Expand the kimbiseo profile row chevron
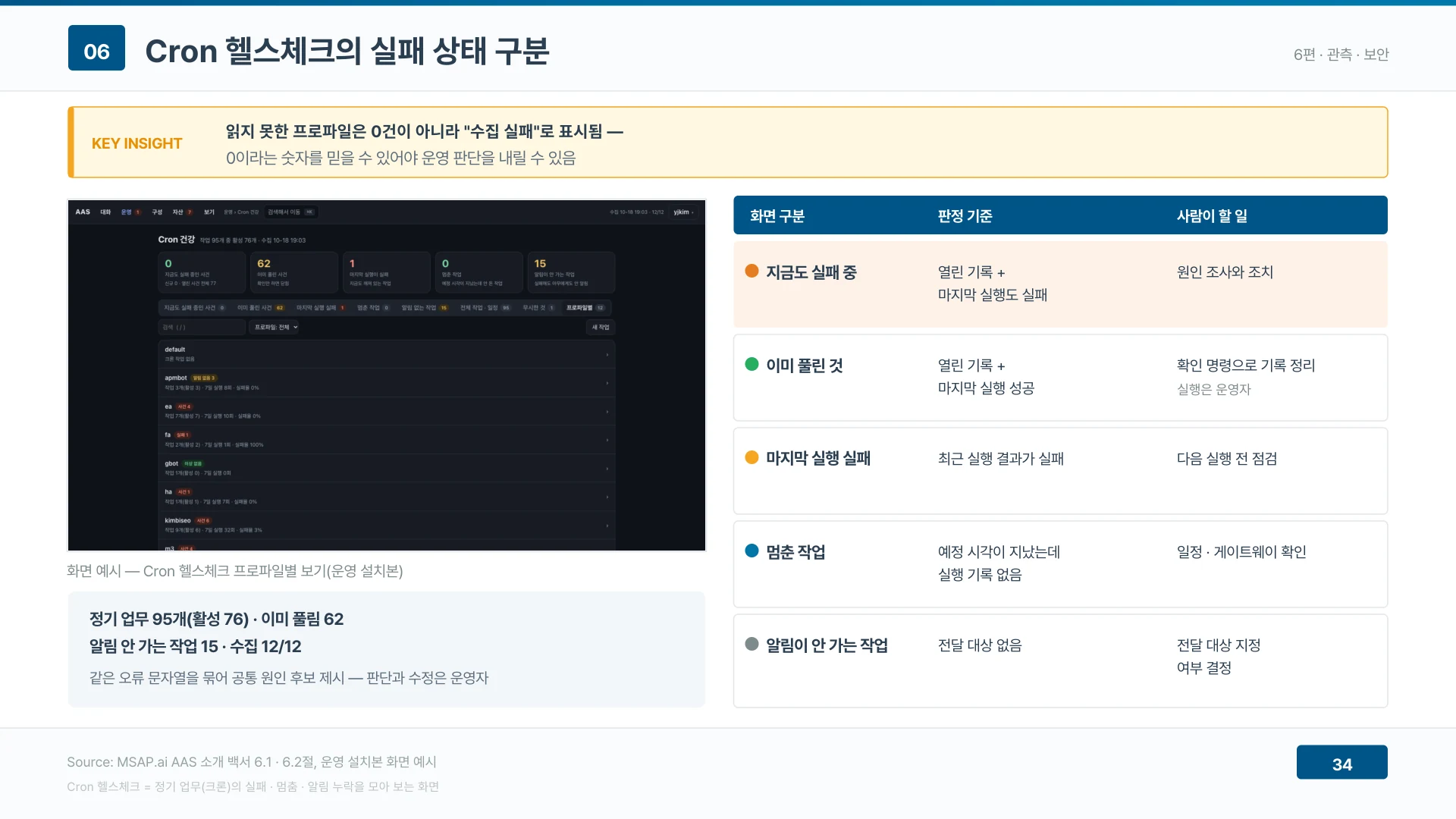1456x819 pixels. click(x=607, y=526)
